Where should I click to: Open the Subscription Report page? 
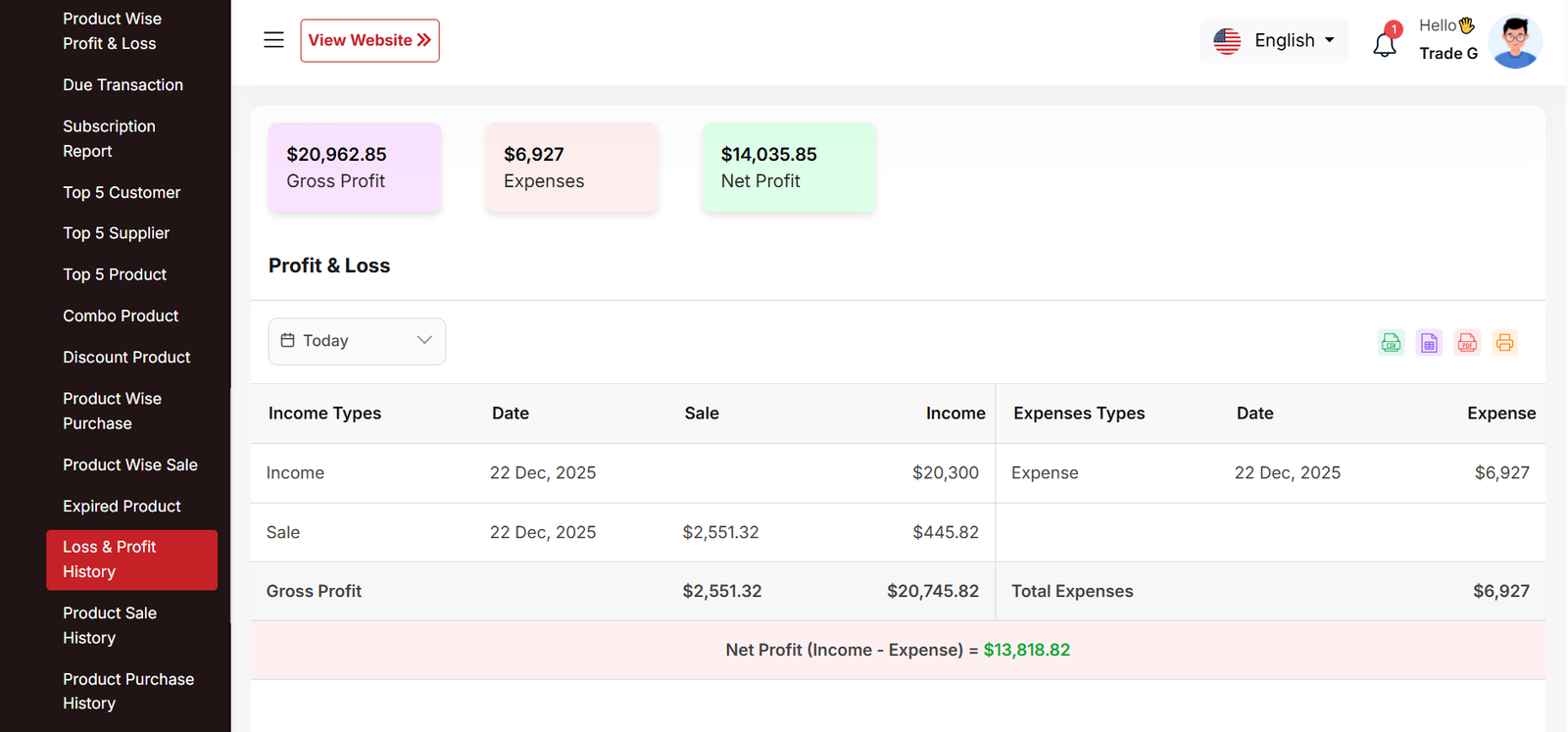(x=109, y=138)
